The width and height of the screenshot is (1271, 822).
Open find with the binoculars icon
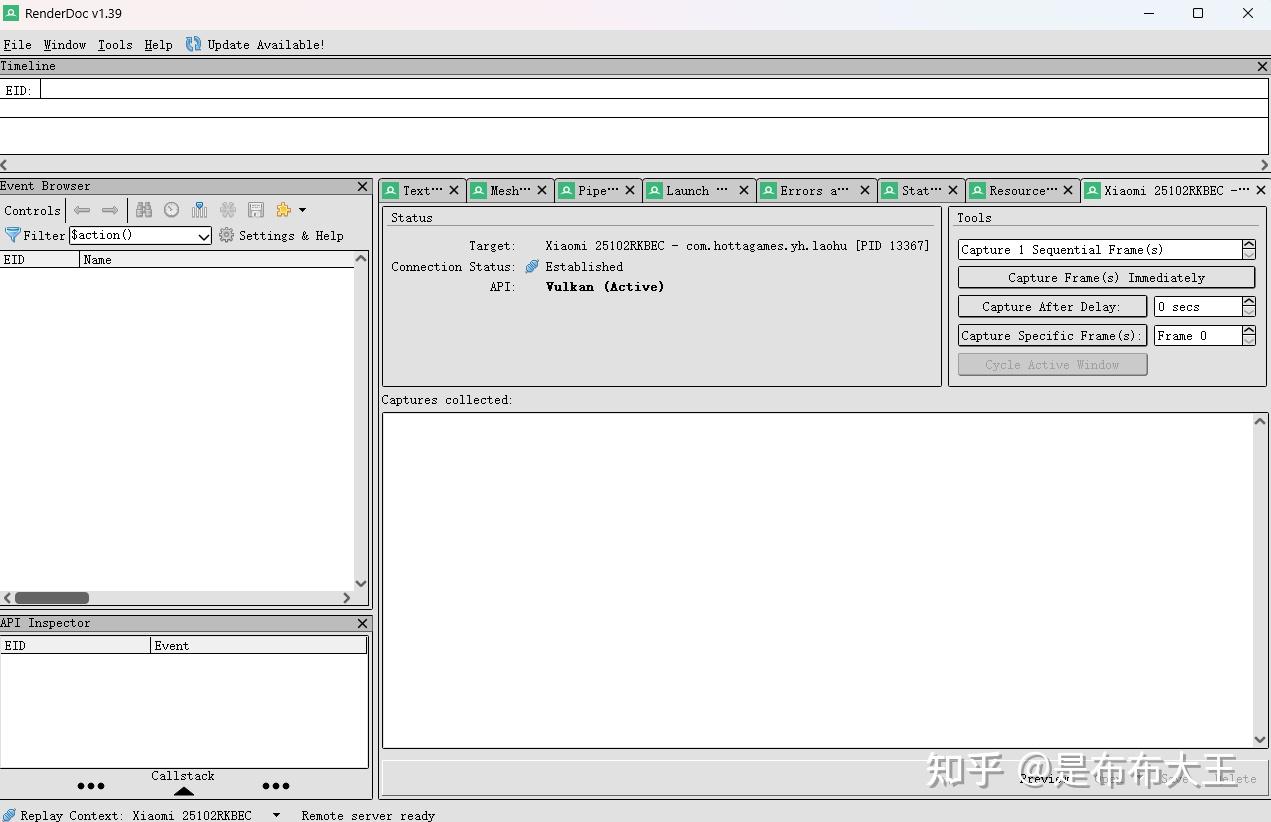(144, 210)
